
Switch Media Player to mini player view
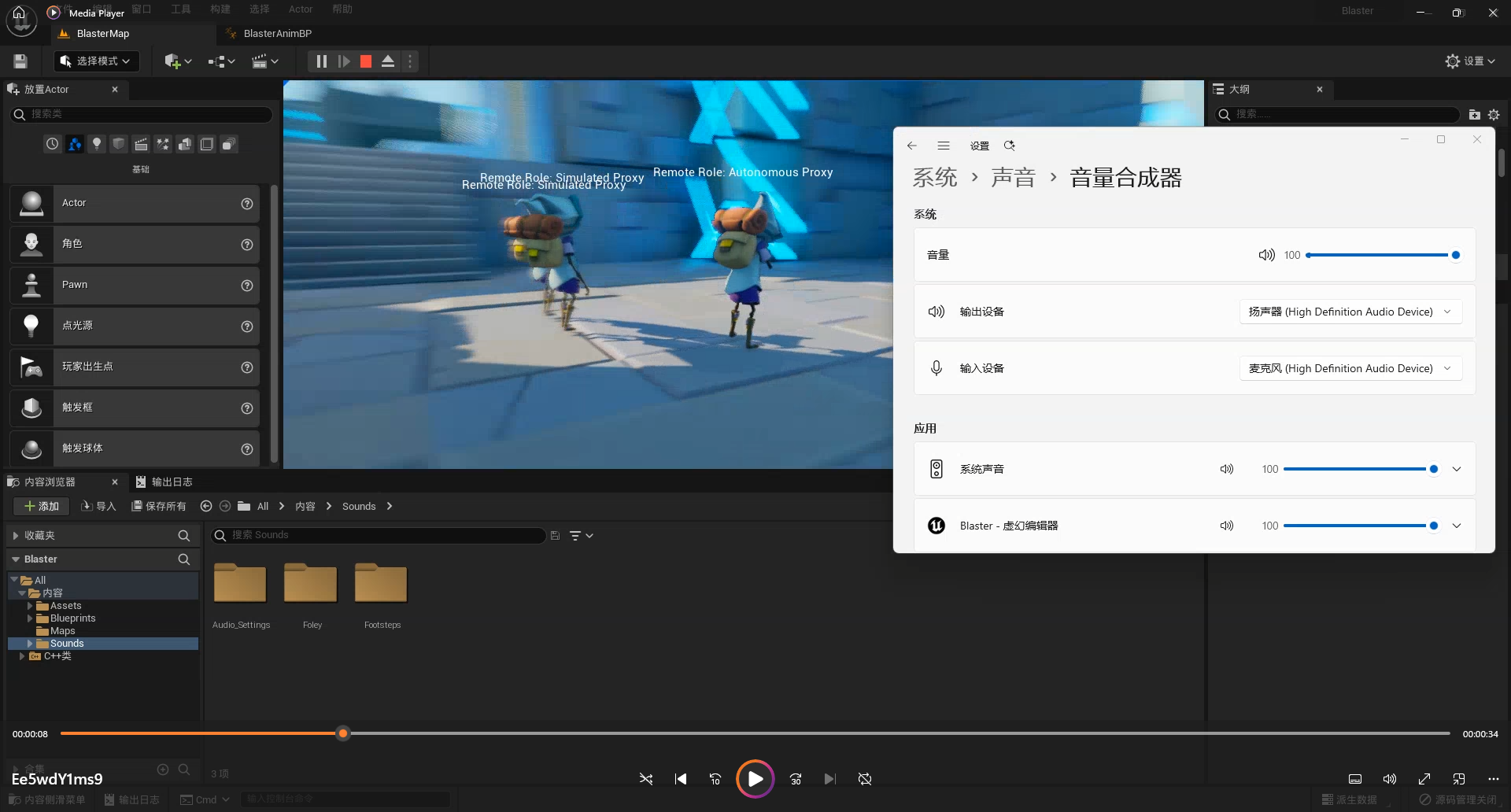(x=1459, y=779)
